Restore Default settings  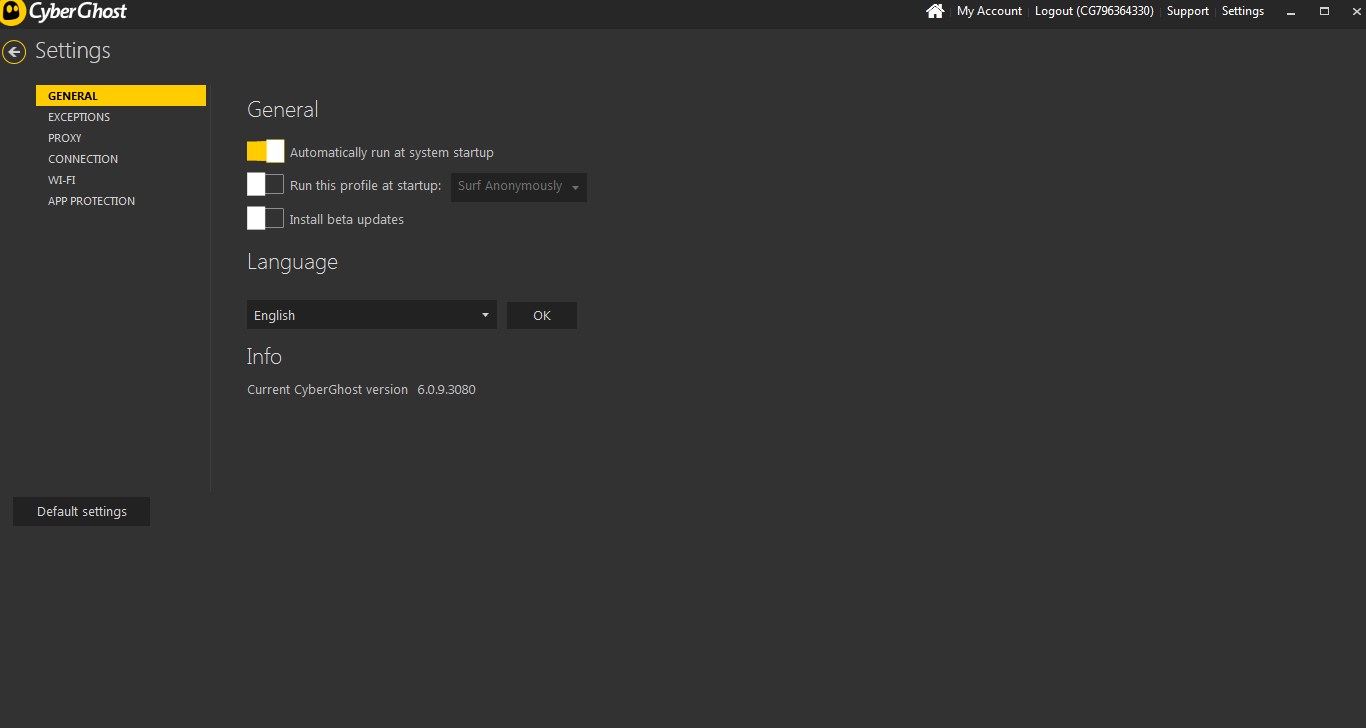point(82,511)
